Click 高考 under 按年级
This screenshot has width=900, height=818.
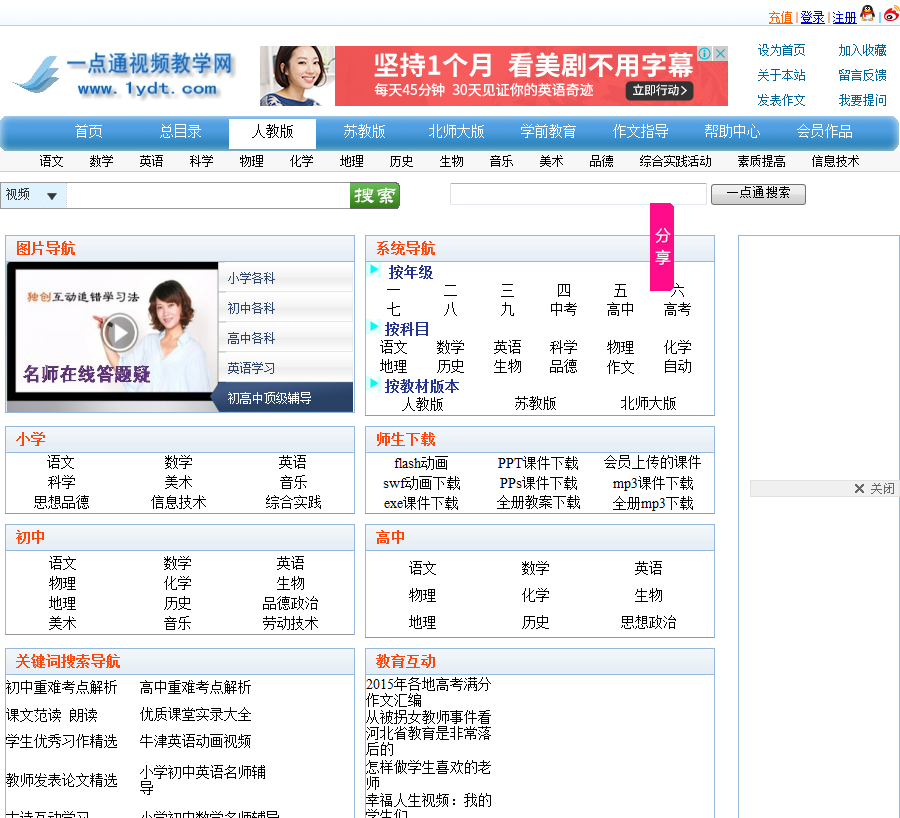677,309
